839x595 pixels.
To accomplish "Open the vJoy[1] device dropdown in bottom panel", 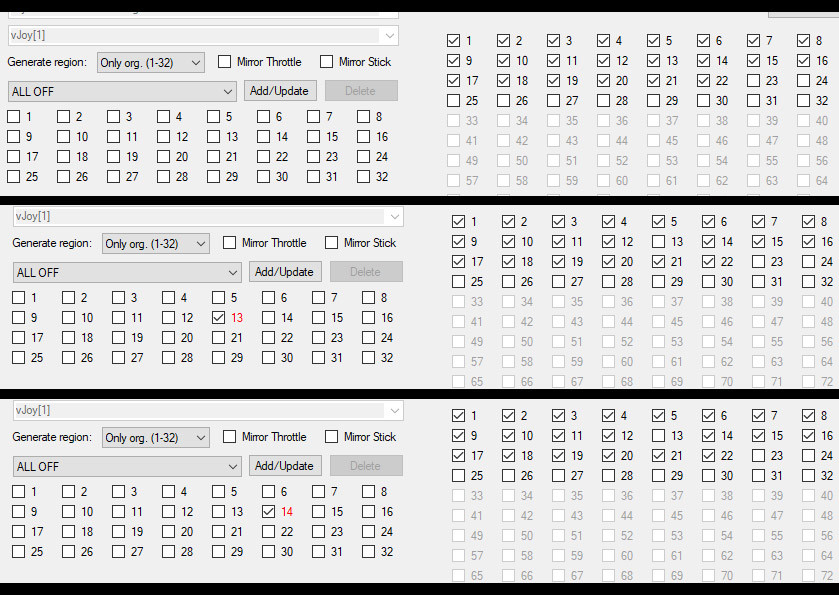I will pos(208,410).
